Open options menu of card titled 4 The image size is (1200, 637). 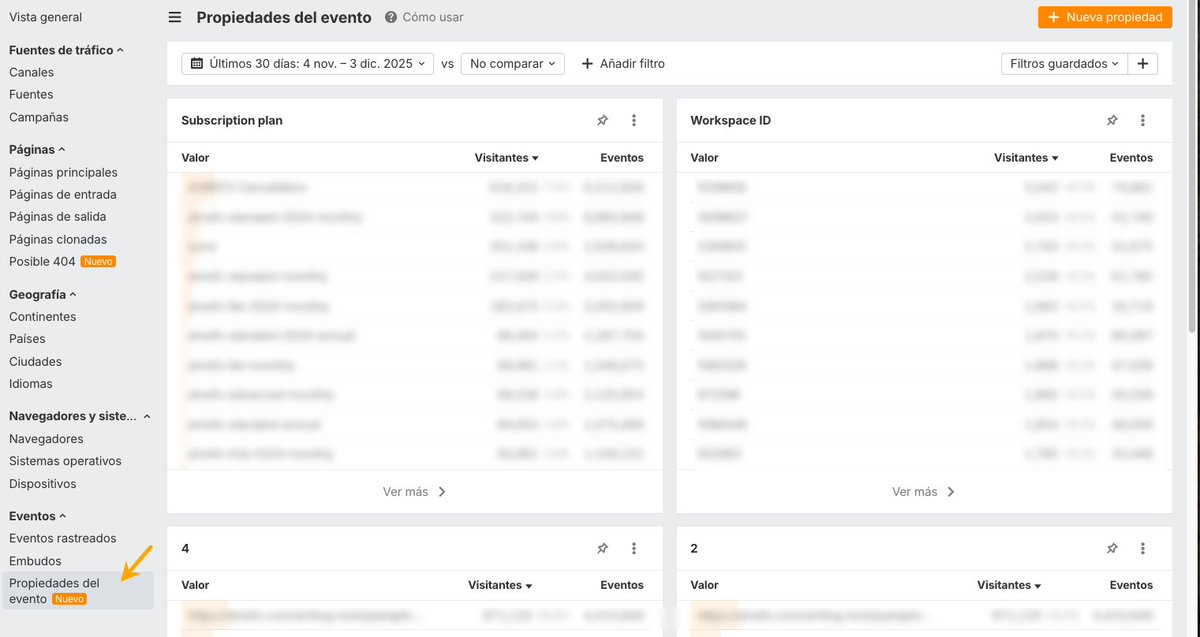tap(634, 548)
